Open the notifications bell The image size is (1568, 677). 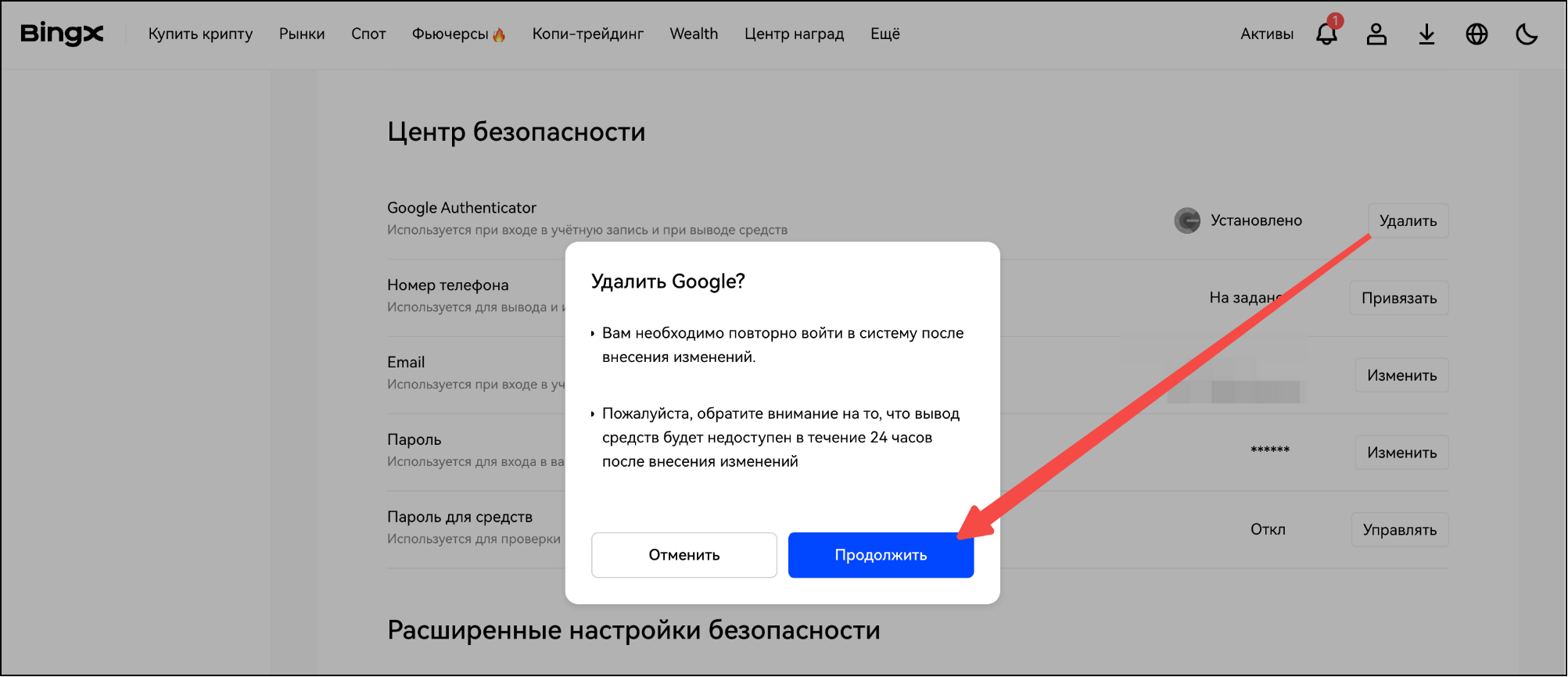point(1326,34)
